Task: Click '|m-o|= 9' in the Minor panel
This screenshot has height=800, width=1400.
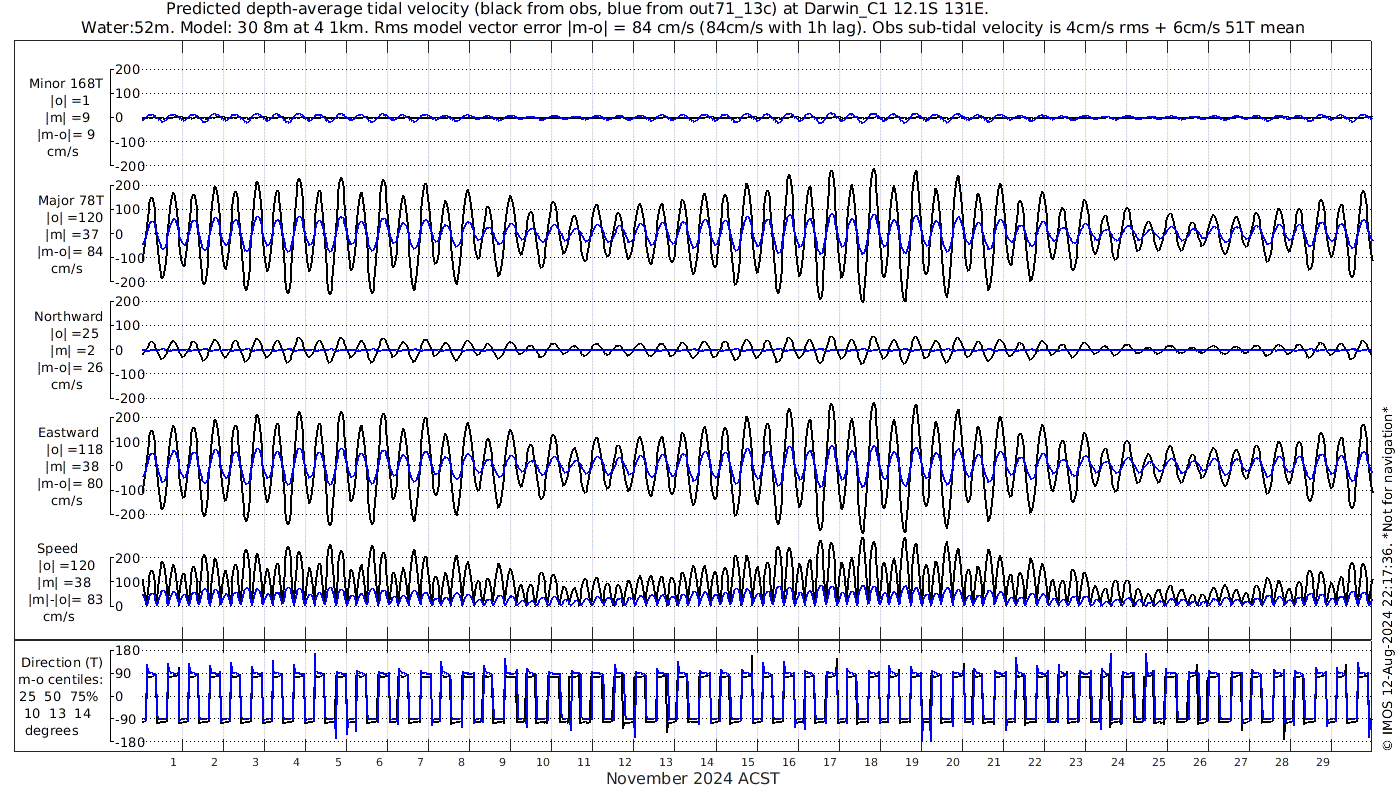Action: [66, 135]
